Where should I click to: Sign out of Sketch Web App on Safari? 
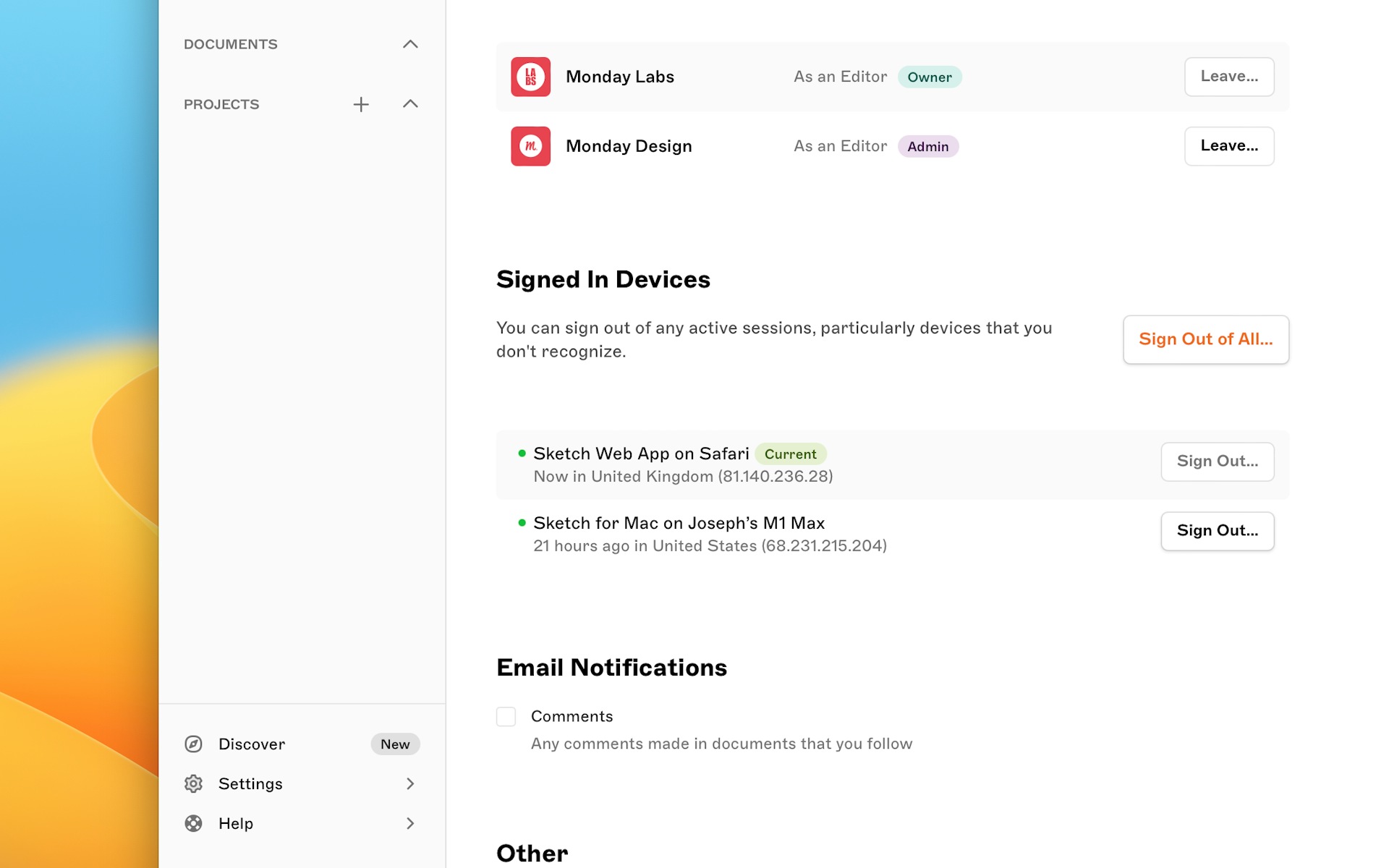[1217, 461]
